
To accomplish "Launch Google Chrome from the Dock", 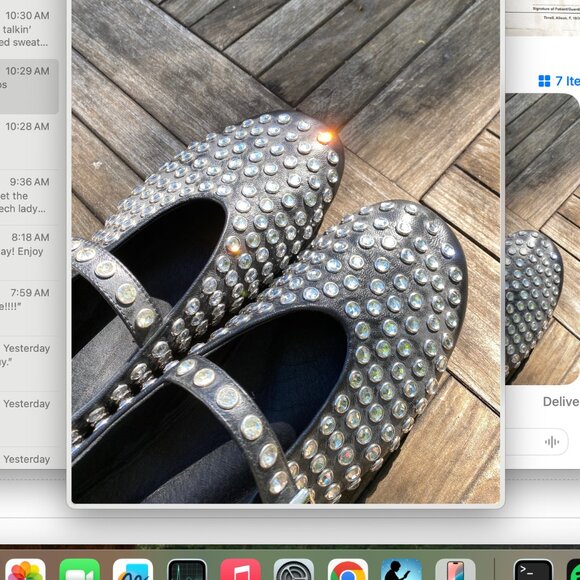I will (348, 570).
